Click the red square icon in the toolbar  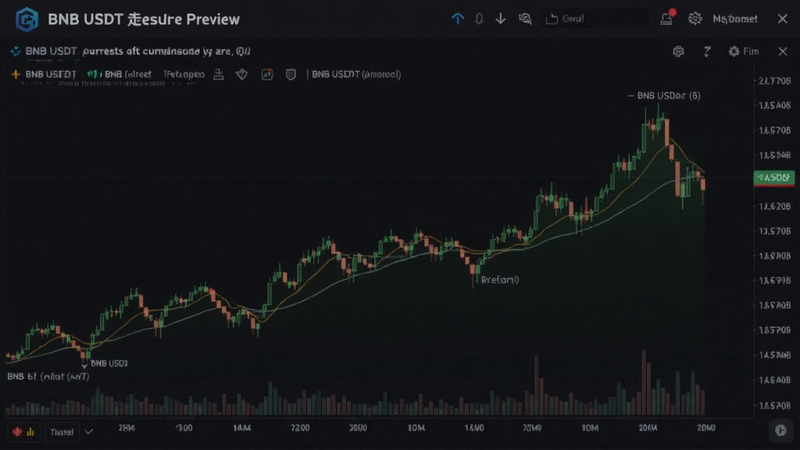click(267, 74)
